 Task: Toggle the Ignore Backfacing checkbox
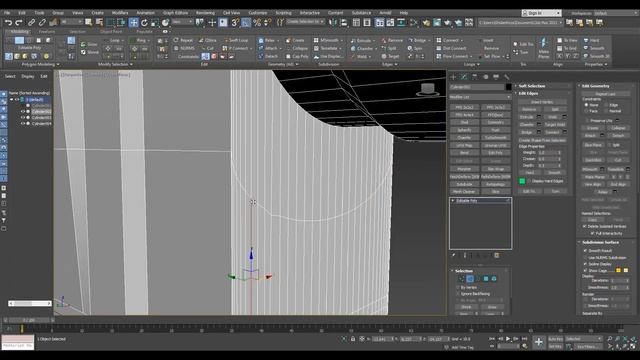[x=458, y=293]
